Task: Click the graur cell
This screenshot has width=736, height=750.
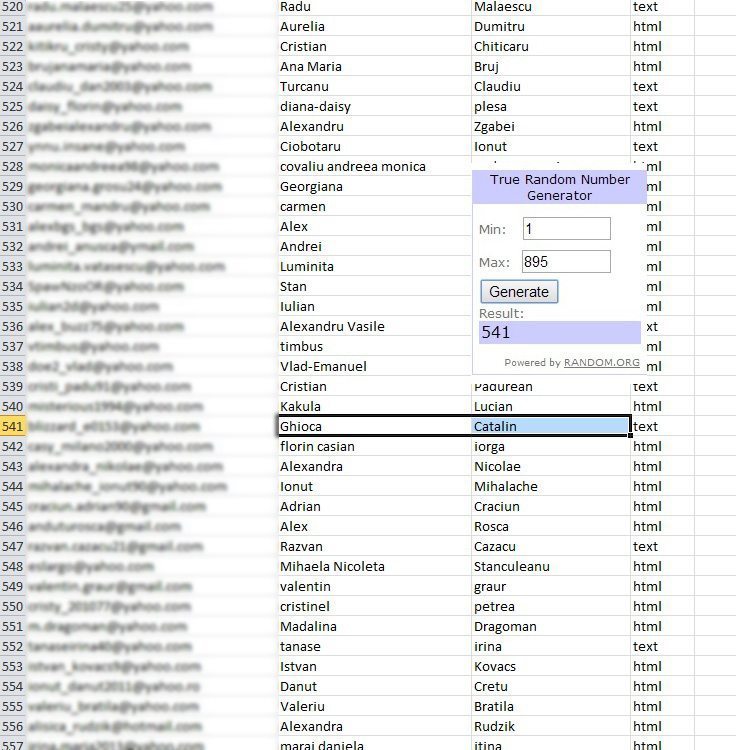Action: coord(550,586)
